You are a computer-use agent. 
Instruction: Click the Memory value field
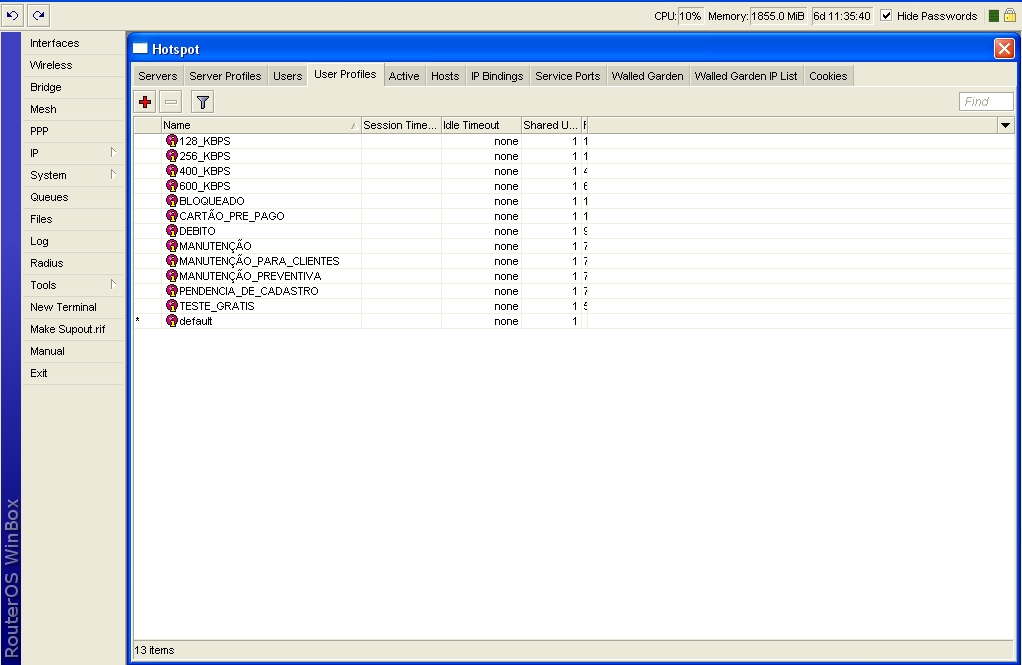click(778, 16)
